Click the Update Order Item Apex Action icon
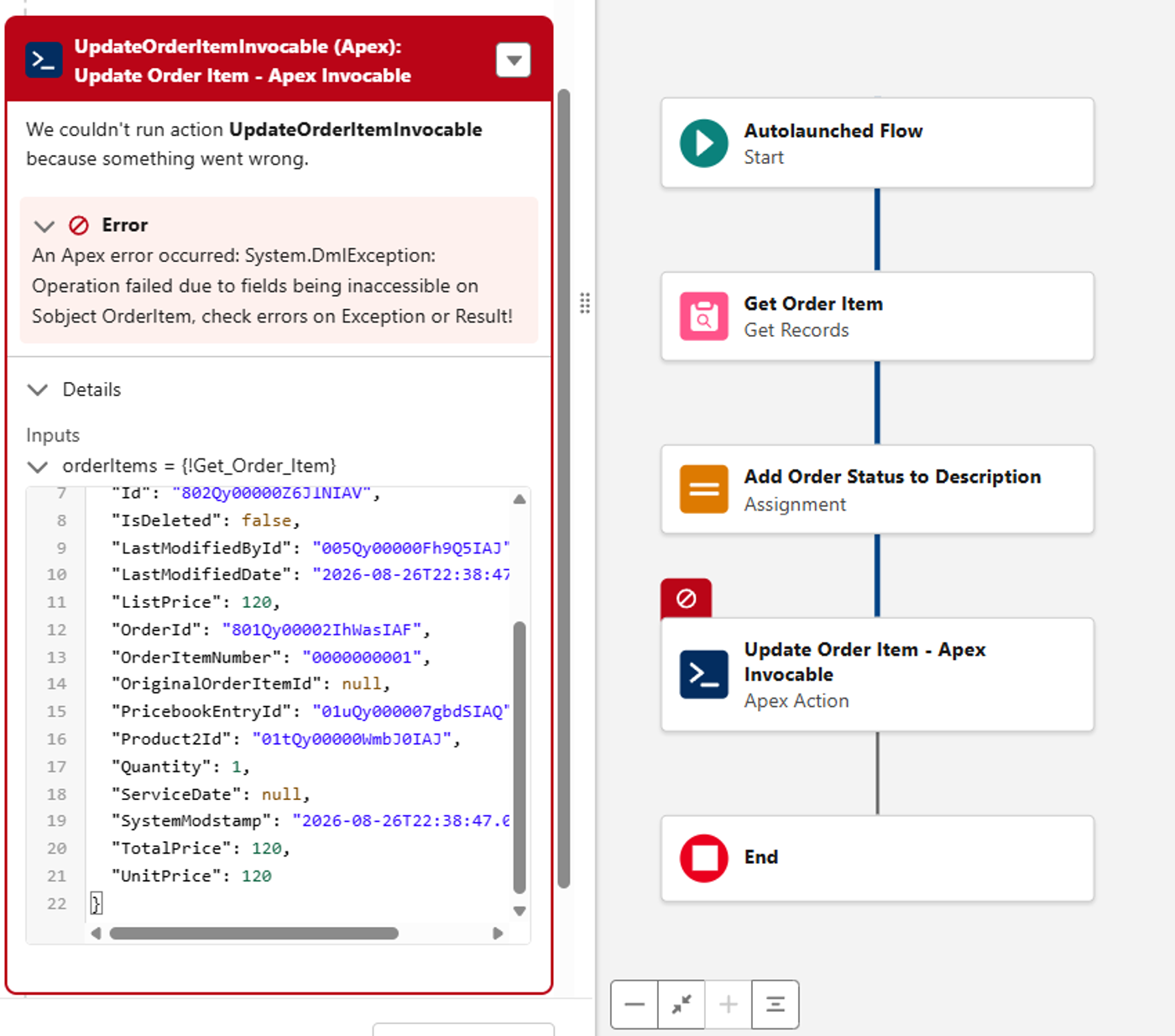The image size is (1175, 1036). [704, 674]
